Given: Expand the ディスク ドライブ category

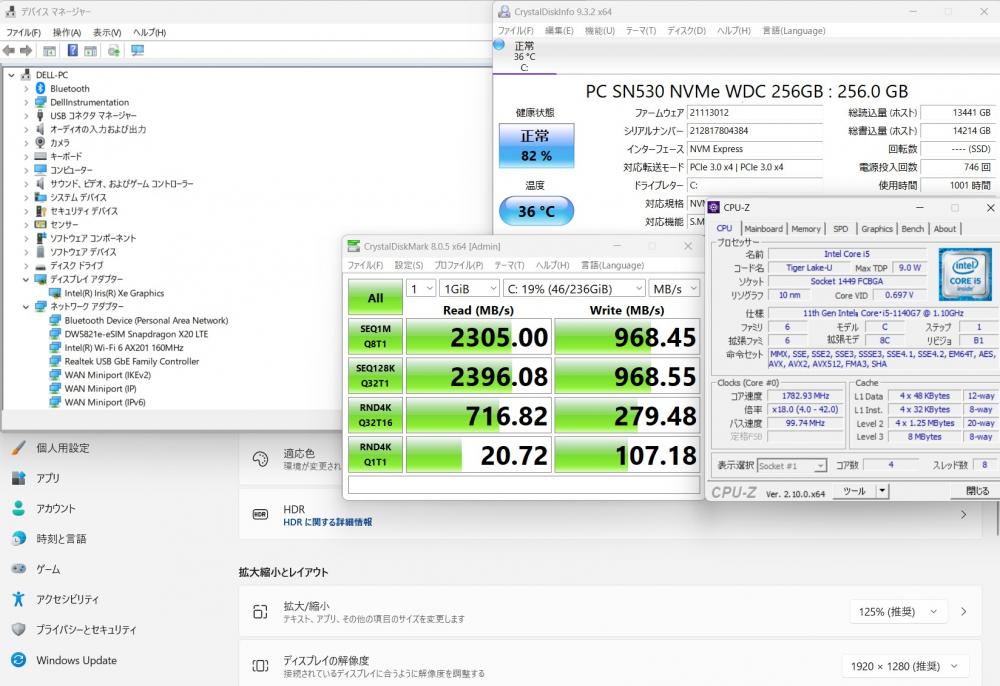Looking at the screenshot, I should (26, 266).
